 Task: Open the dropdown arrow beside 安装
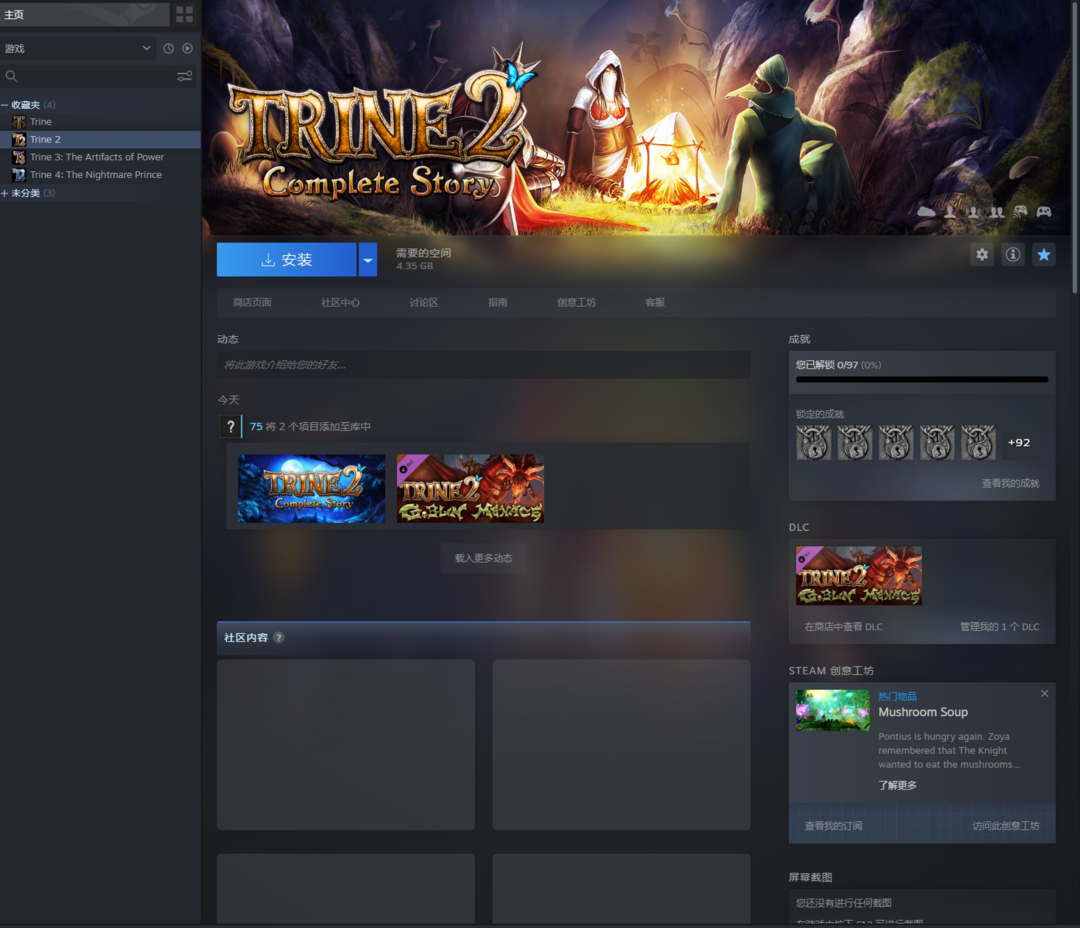pyautogui.click(x=368, y=260)
